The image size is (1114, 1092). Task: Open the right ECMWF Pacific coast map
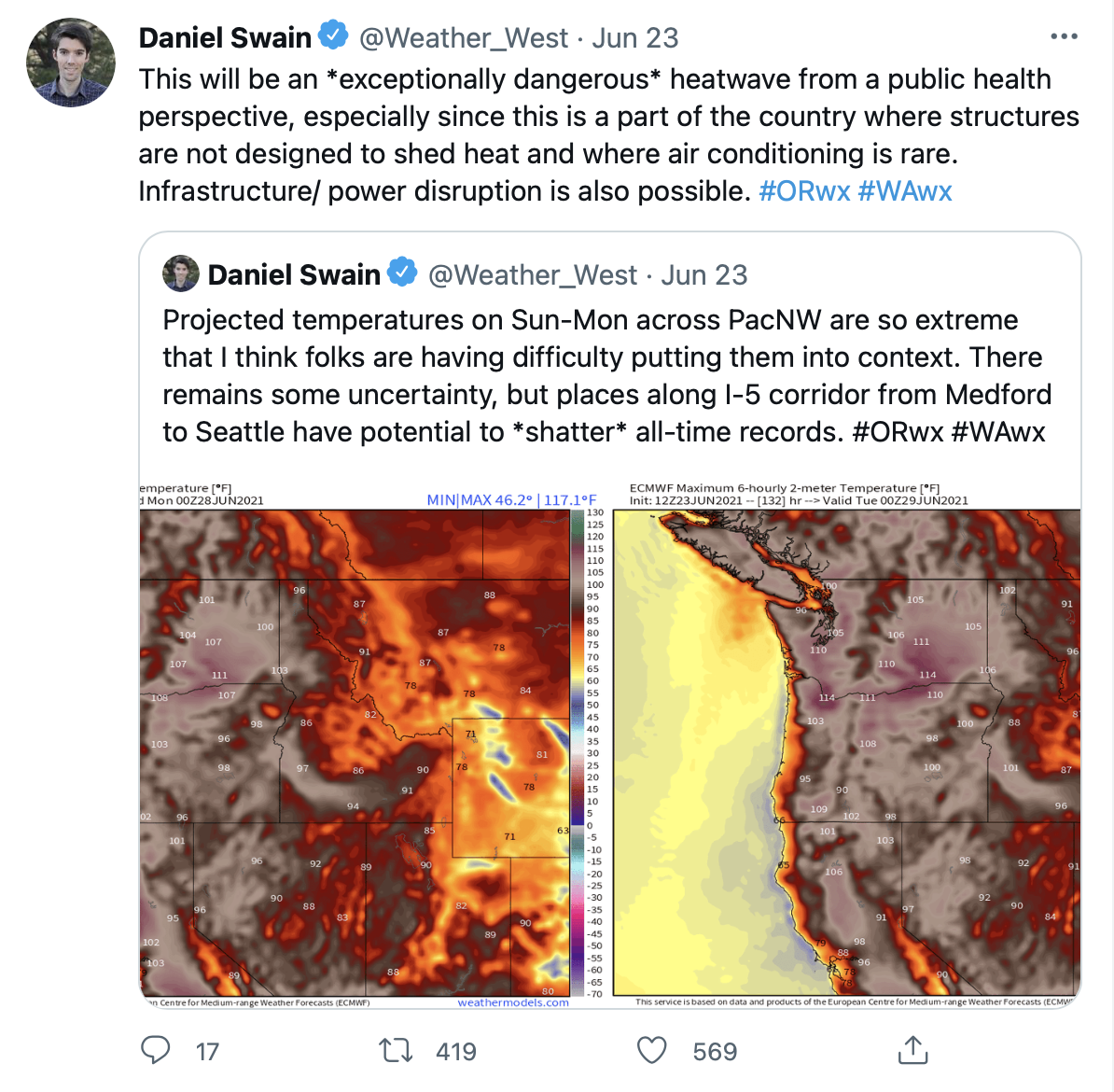click(846, 747)
